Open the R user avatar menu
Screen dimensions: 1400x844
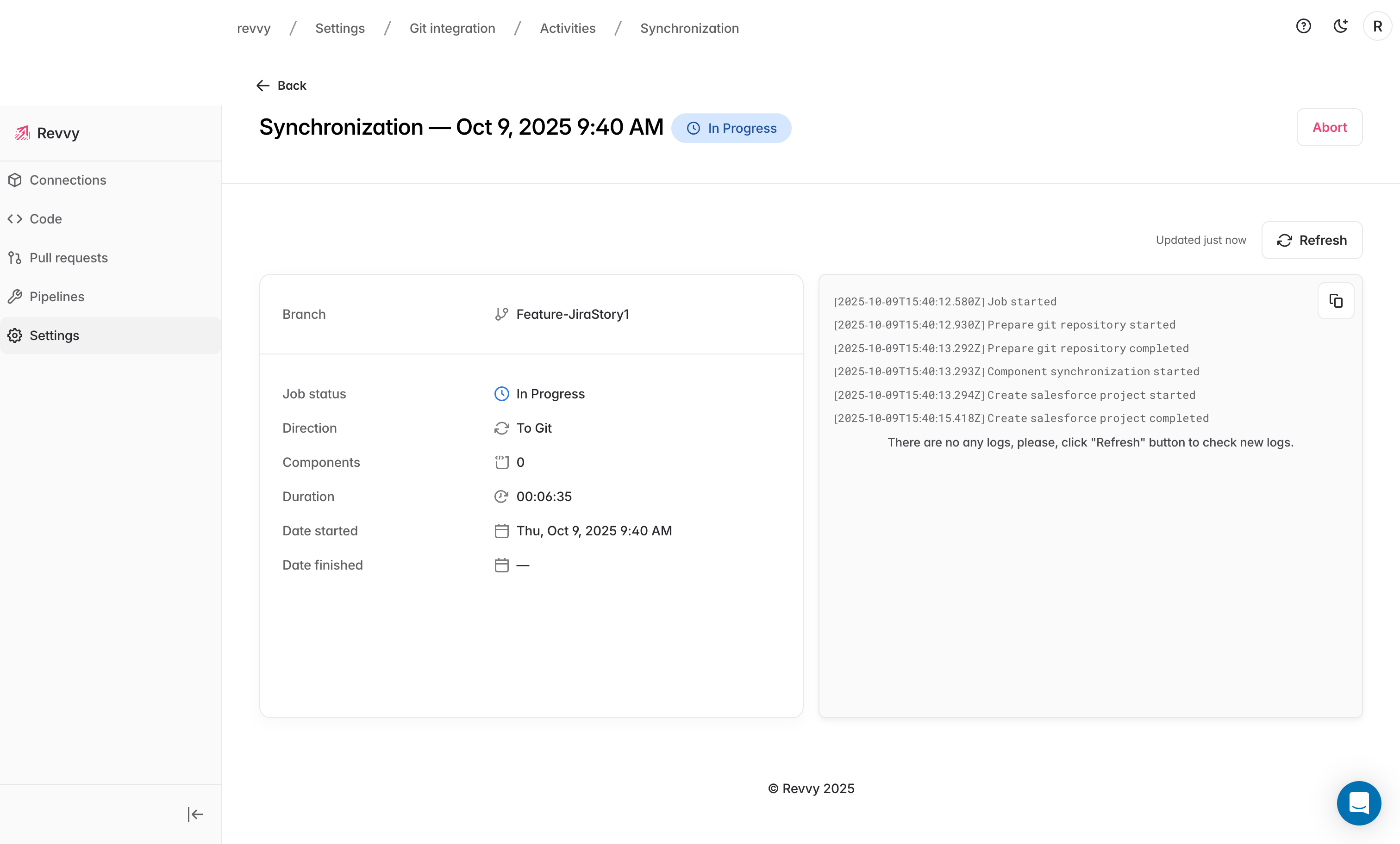[1377, 26]
